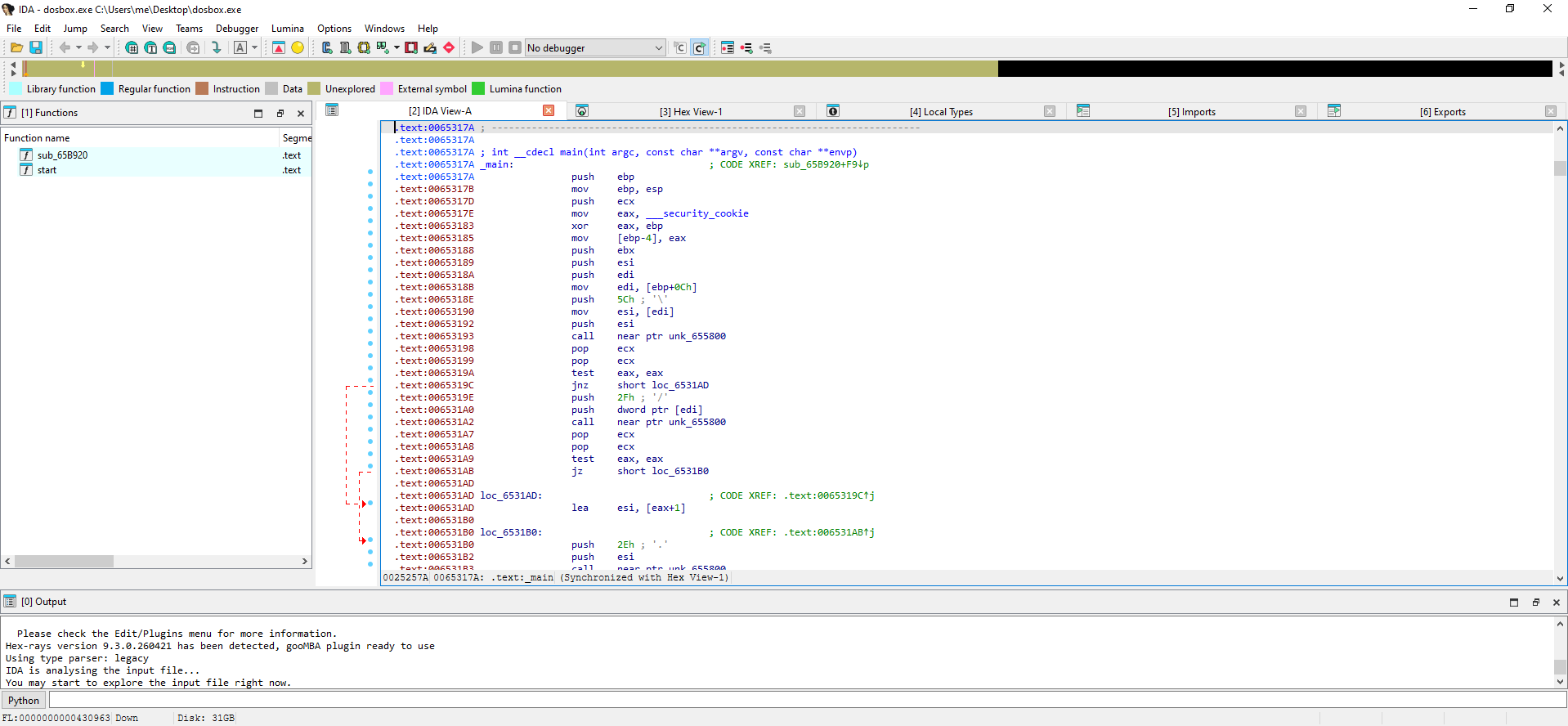Open the Debugger menu
This screenshot has width=1568, height=726.
[x=237, y=28]
